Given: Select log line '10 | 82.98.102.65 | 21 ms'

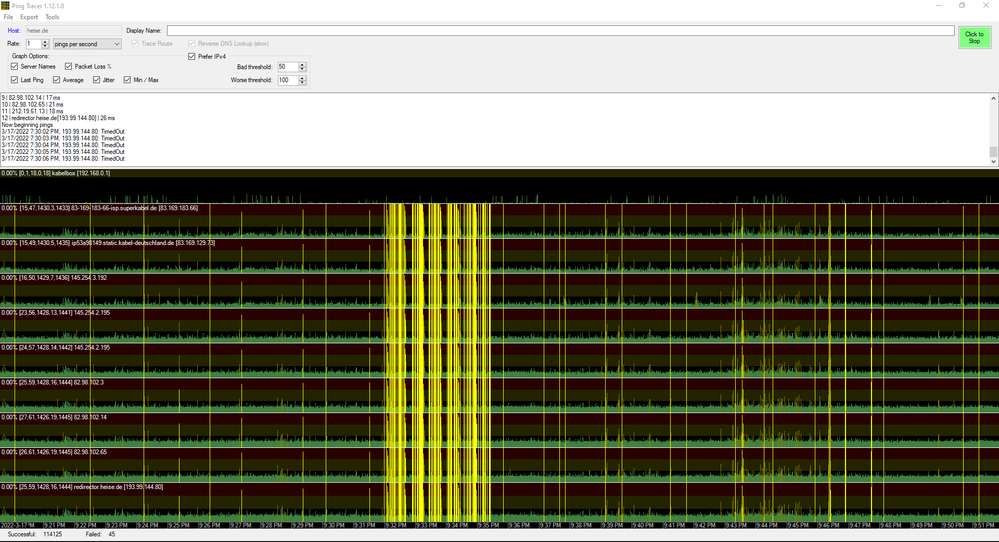Looking at the screenshot, I should click(32, 104).
